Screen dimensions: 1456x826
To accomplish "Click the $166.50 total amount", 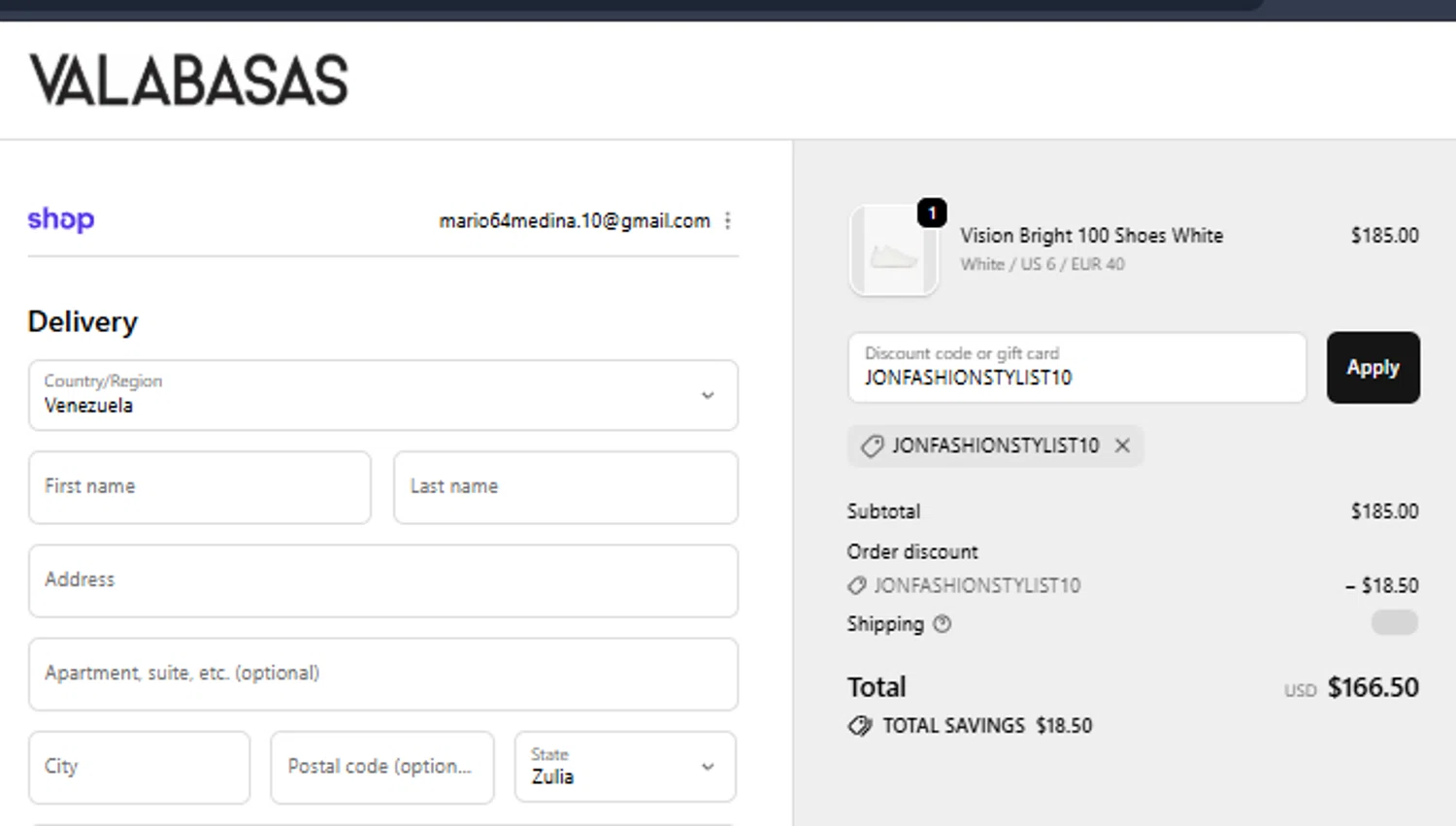I will tap(1373, 687).
